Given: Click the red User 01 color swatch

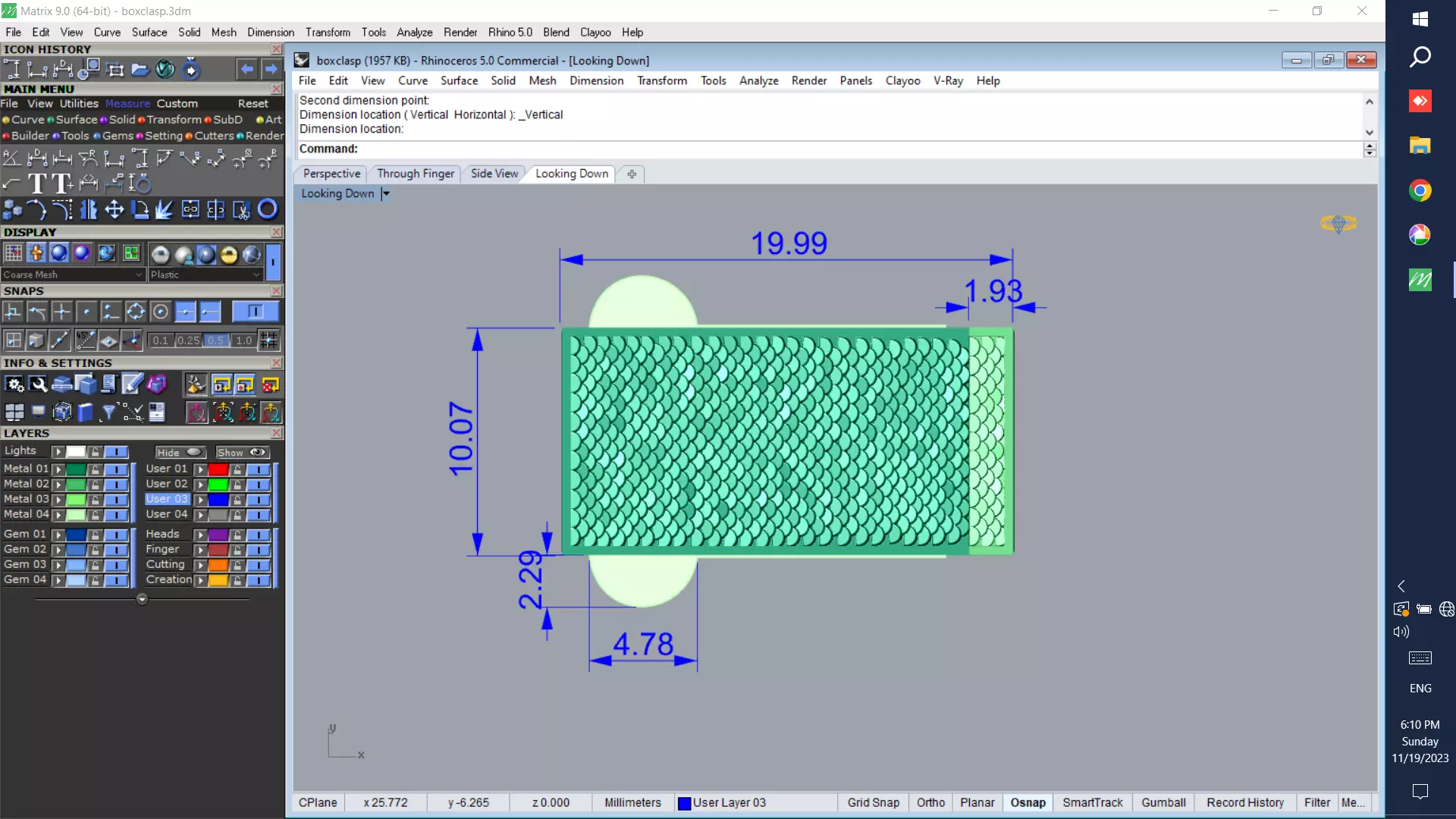Looking at the screenshot, I should point(218,469).
